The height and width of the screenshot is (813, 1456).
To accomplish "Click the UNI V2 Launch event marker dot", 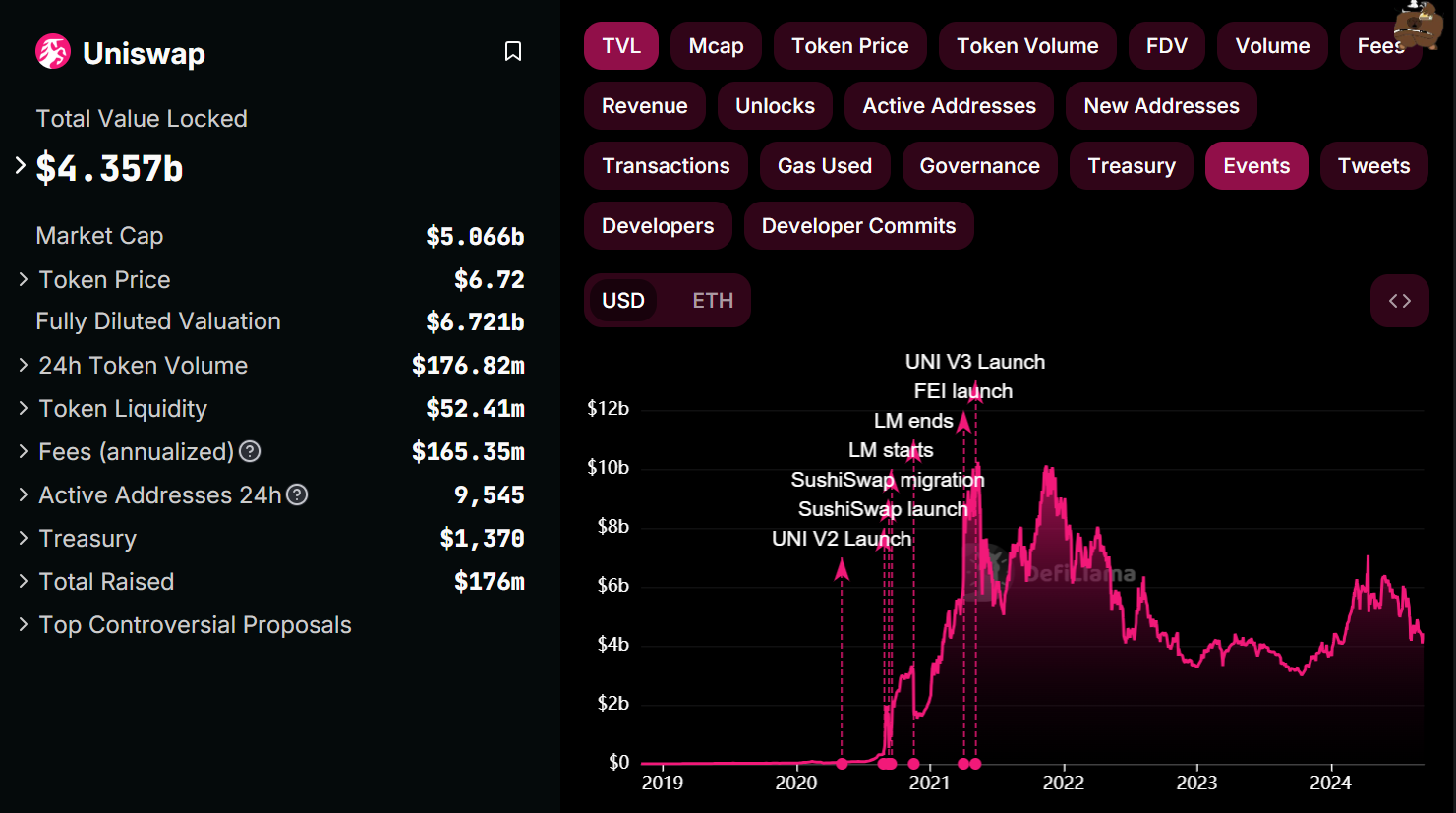I will (842, 764).
